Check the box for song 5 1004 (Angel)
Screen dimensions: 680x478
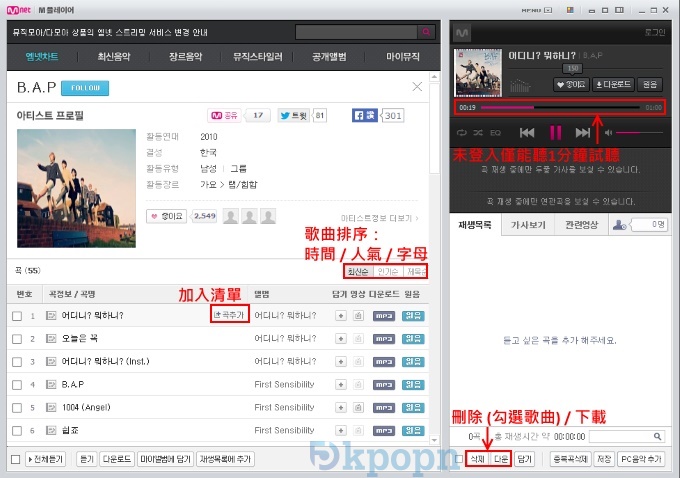click(x=17, y=408)
